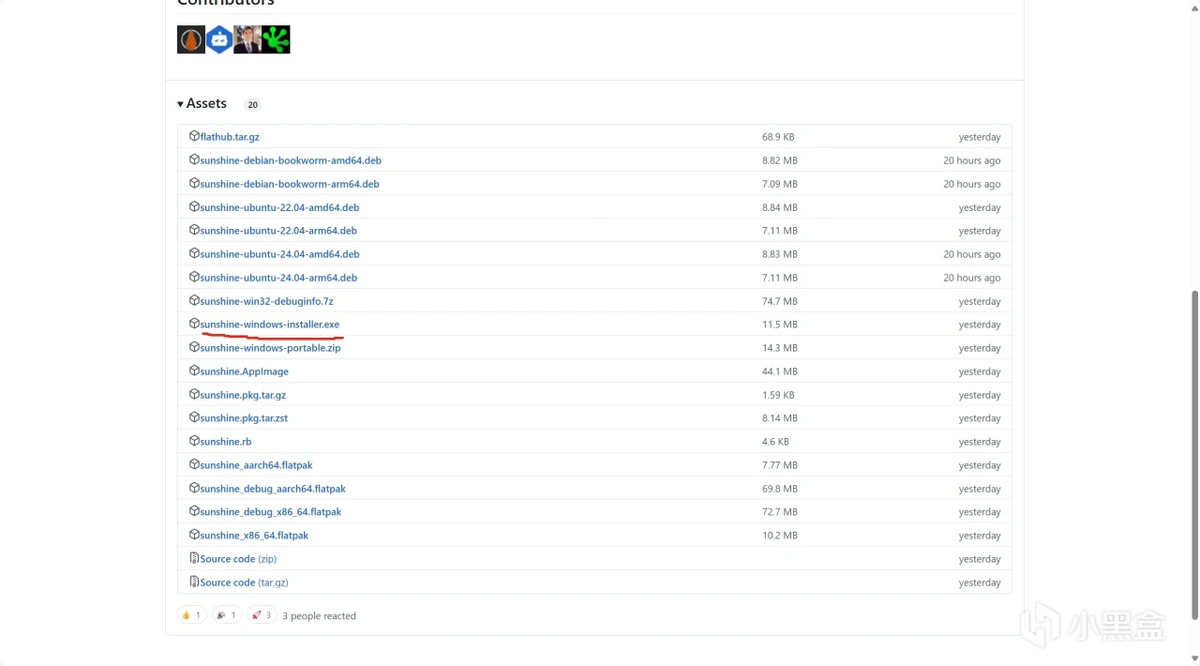The image size is (1200, 666).
Task: Download sunshine-windows-portable.zip
Action: pyautogui.click(x=270, y=348)
